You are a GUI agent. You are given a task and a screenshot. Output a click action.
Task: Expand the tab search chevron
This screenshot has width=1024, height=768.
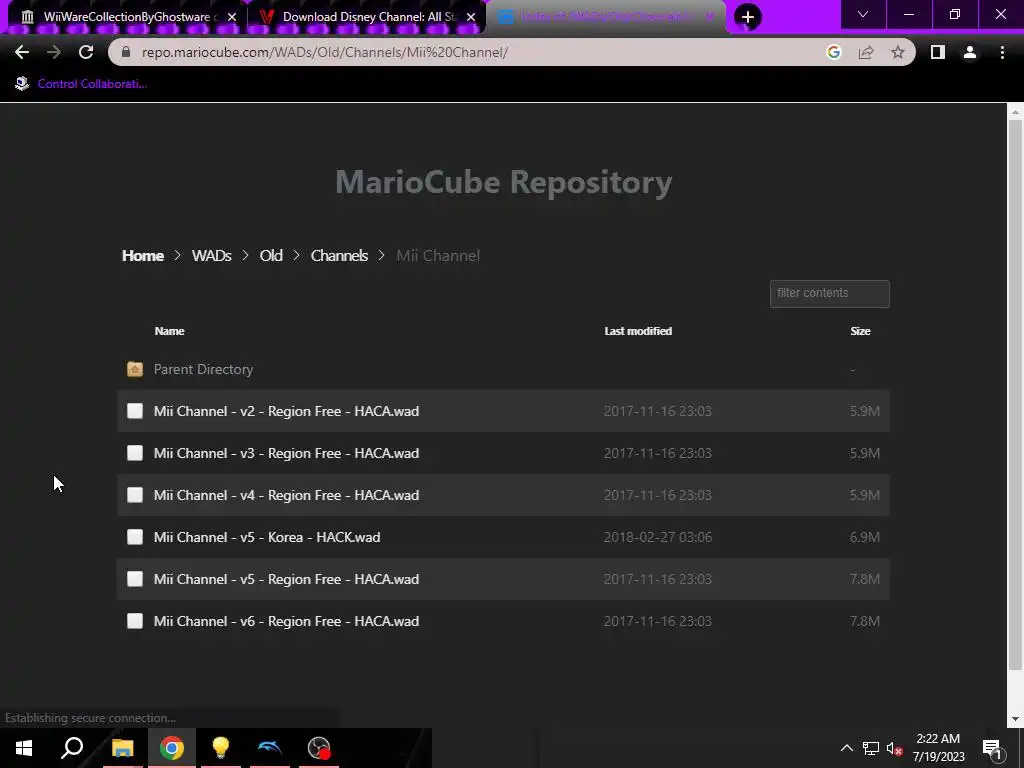click(x=863, y=14)
